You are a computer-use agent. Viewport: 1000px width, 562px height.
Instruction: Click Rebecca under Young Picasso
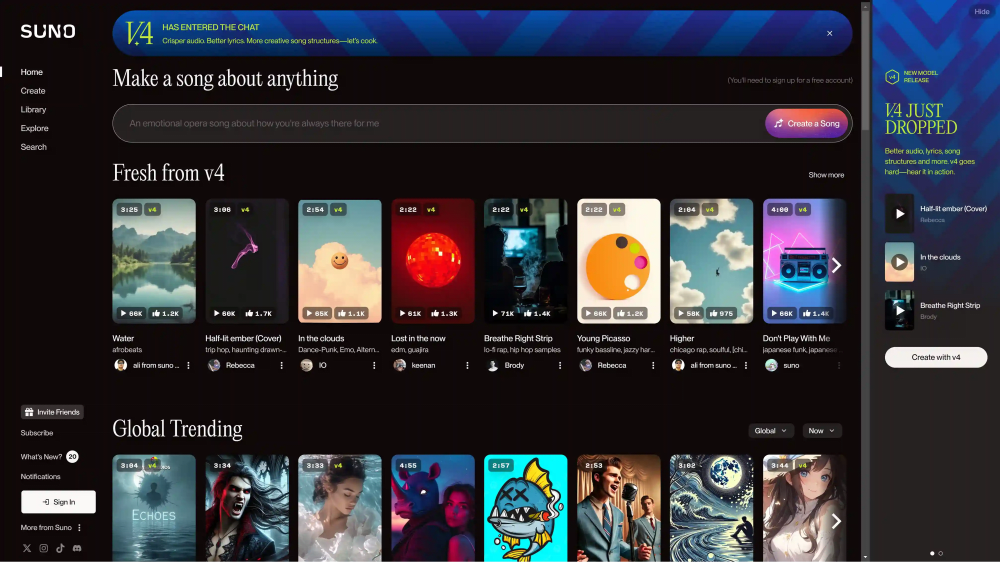(x=612, y=366)
